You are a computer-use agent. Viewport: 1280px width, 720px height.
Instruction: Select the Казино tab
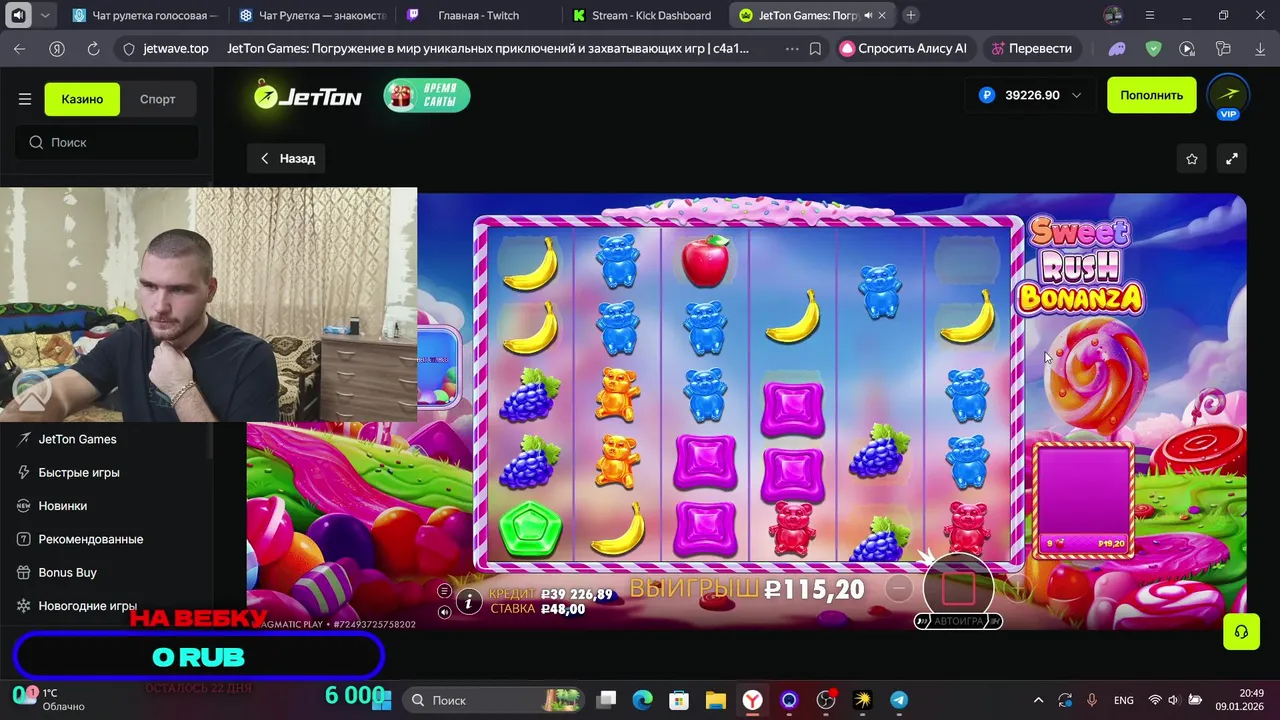coord(82,99)
